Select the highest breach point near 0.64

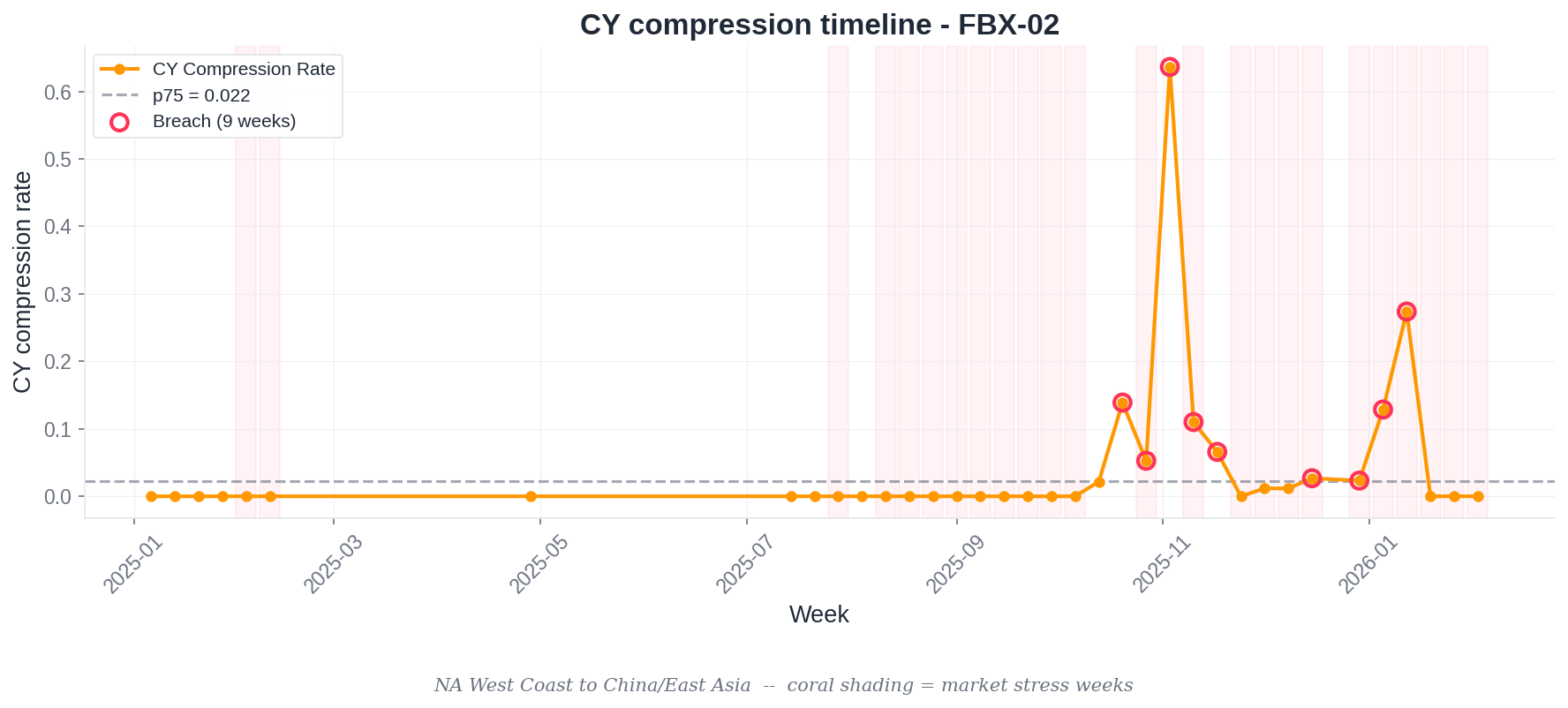pyautogui.click(x=1170, y=67)
